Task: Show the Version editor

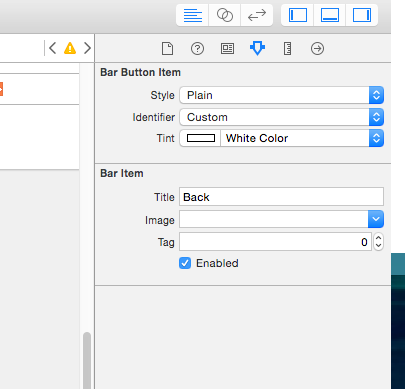Action: click(257, 15)
